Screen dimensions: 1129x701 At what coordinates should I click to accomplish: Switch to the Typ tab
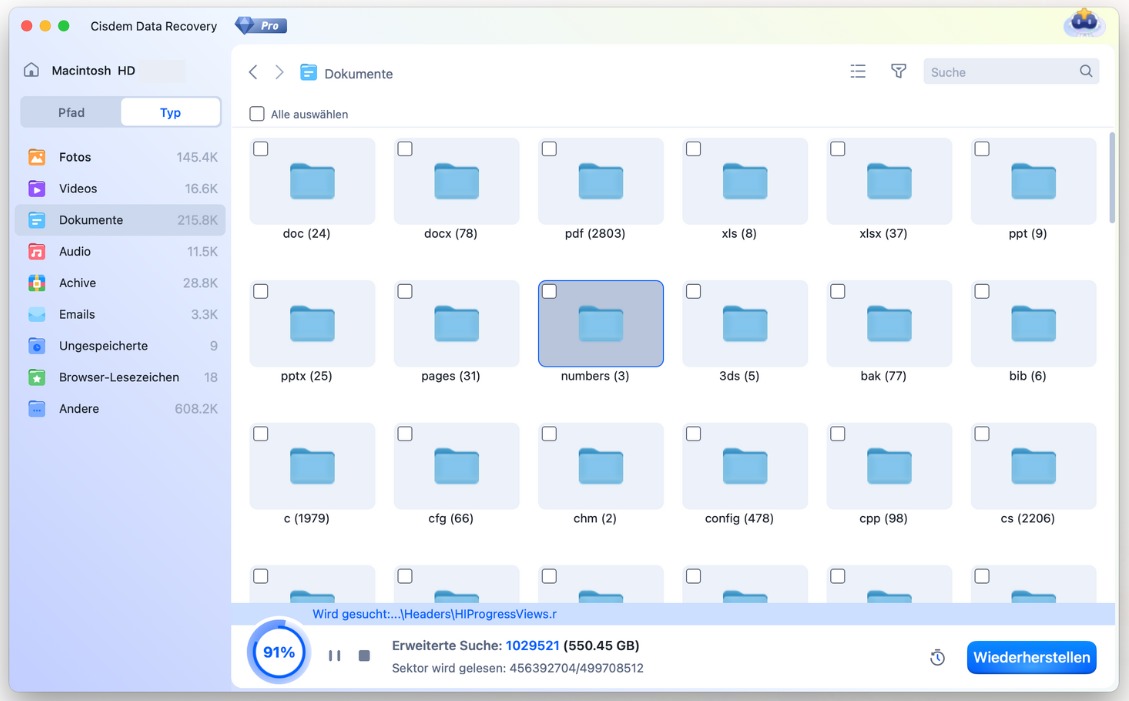pos(170,112)
